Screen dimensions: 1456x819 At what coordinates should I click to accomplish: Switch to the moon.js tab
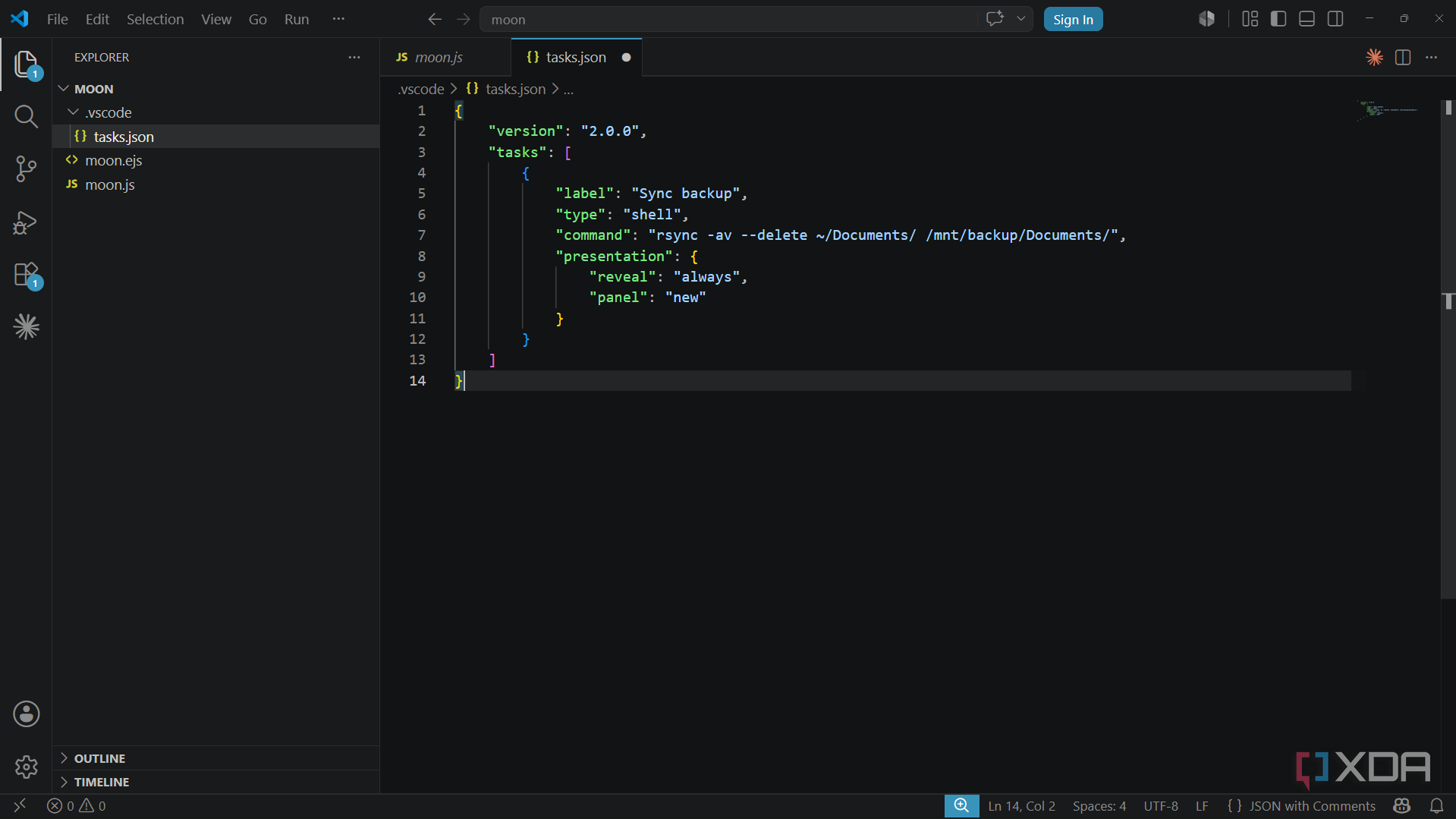[x=445, y=58]
